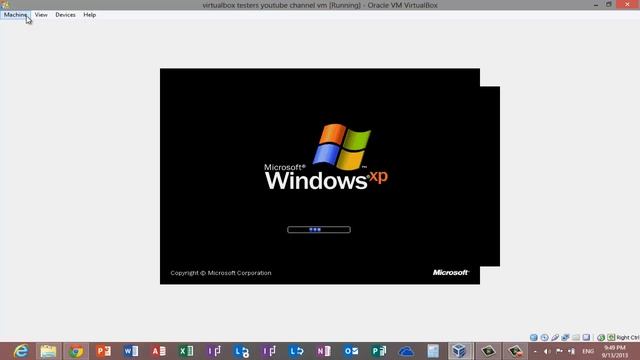Launch Word from the taskbar

[x=131, y=351]
